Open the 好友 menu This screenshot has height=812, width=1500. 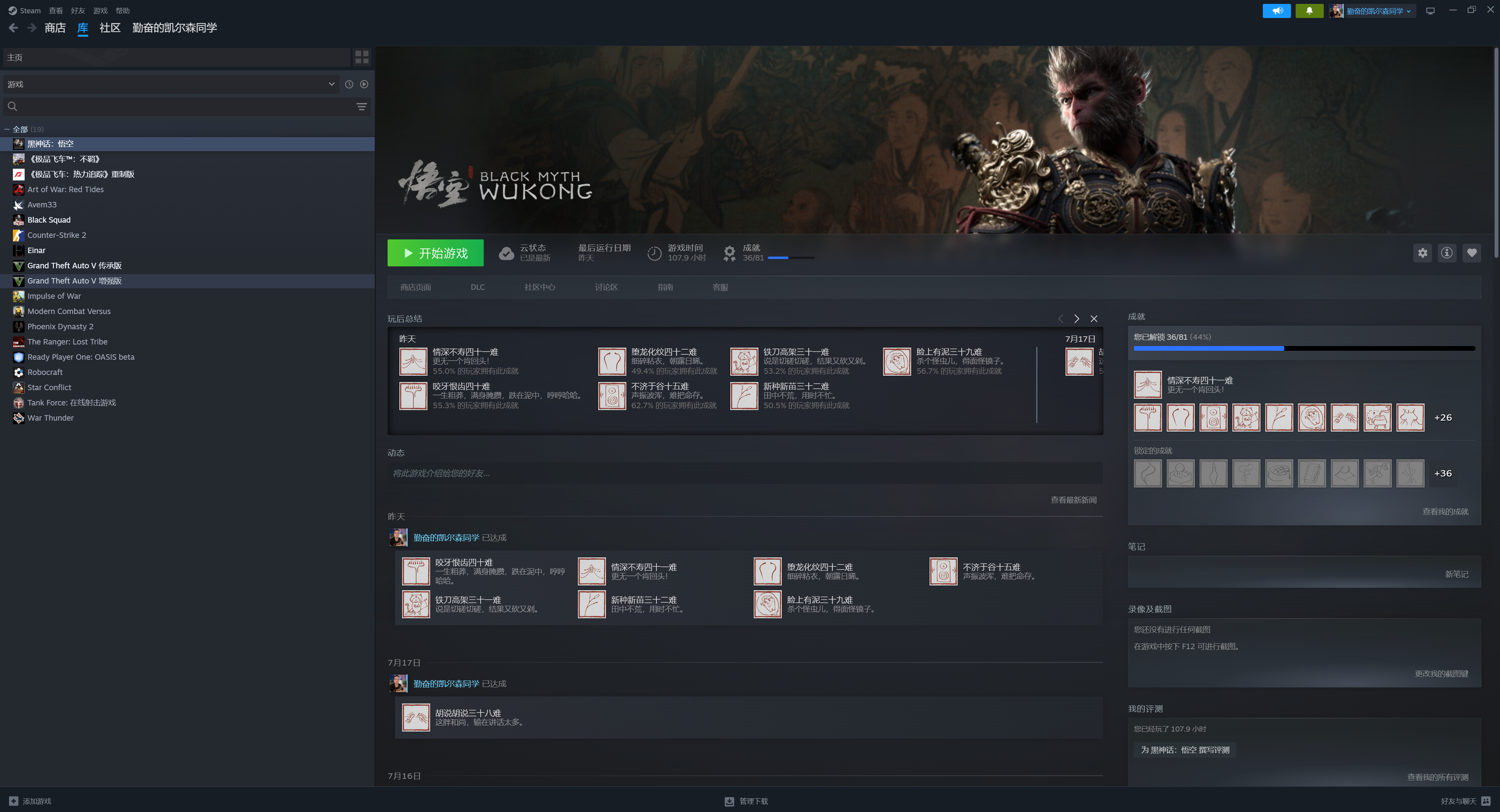point(78,11)
